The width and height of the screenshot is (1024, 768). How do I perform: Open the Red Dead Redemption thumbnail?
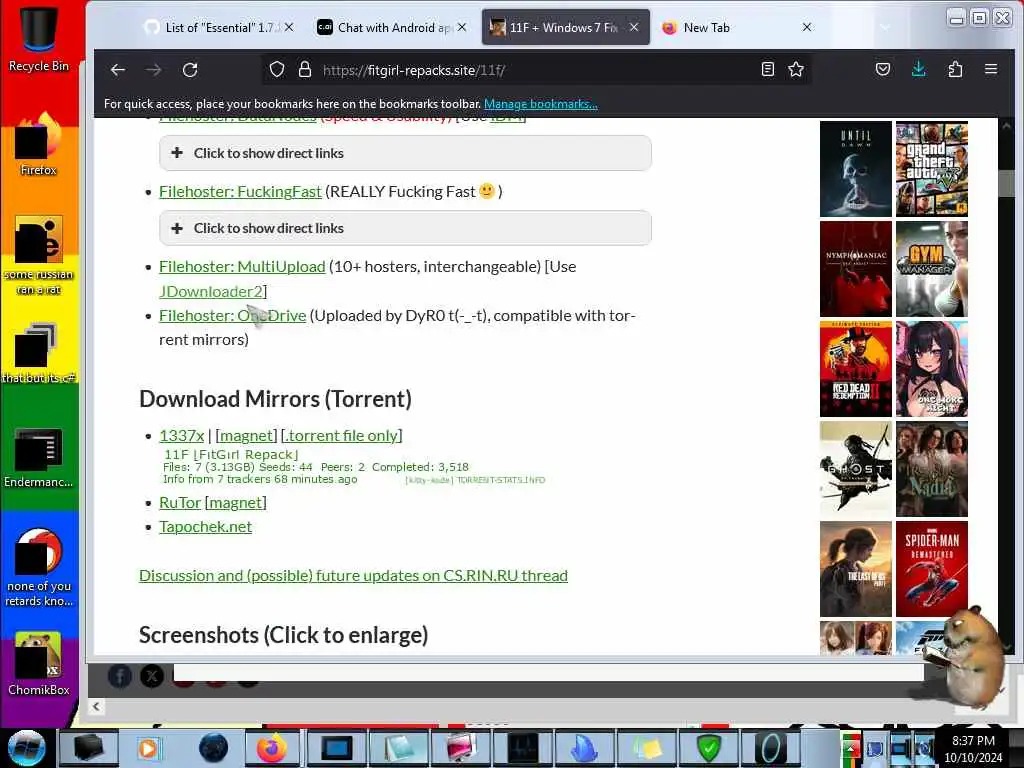pos(856,368)
